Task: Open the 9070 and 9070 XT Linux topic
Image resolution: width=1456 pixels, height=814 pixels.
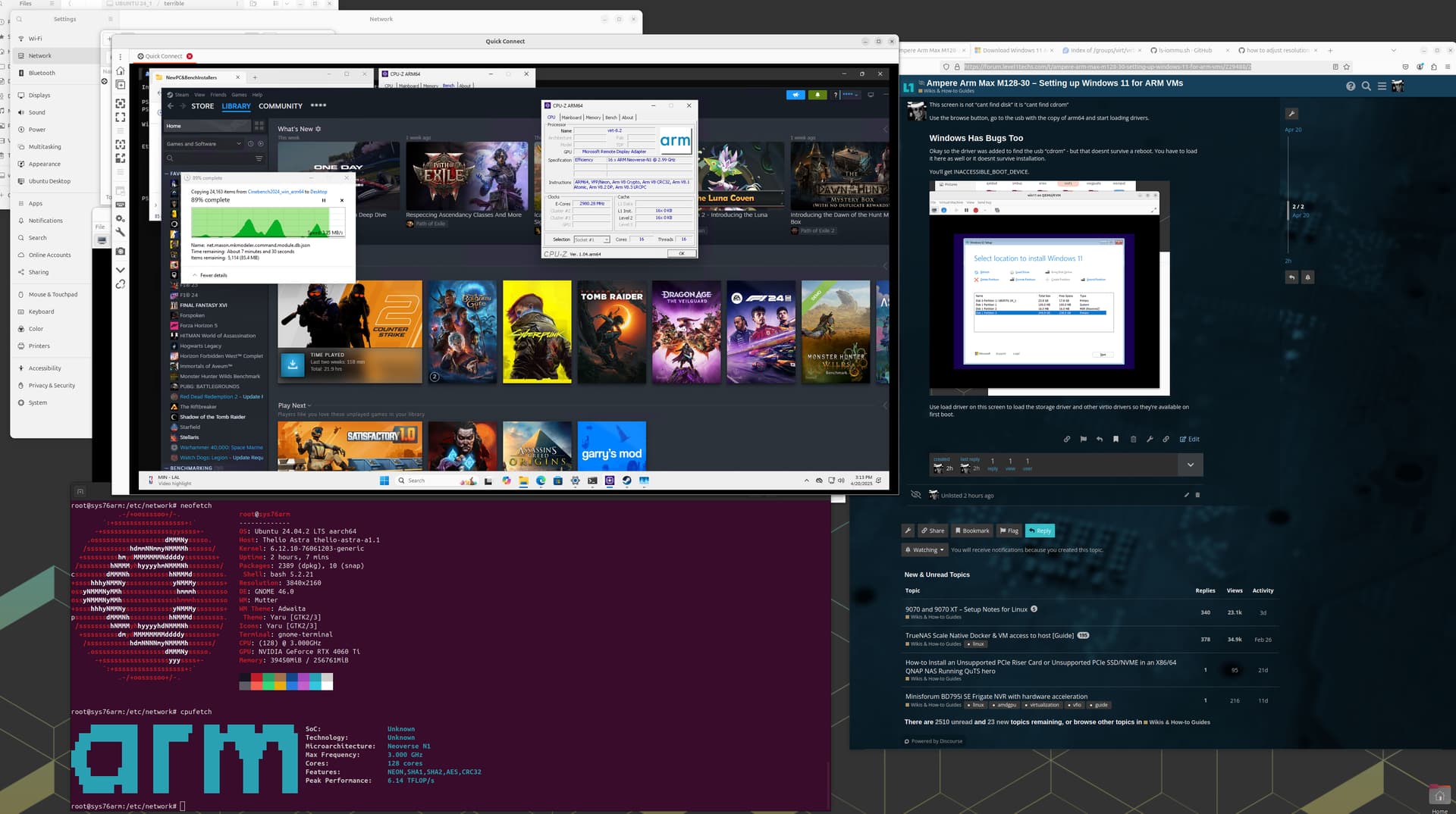Action: point(966,609)
